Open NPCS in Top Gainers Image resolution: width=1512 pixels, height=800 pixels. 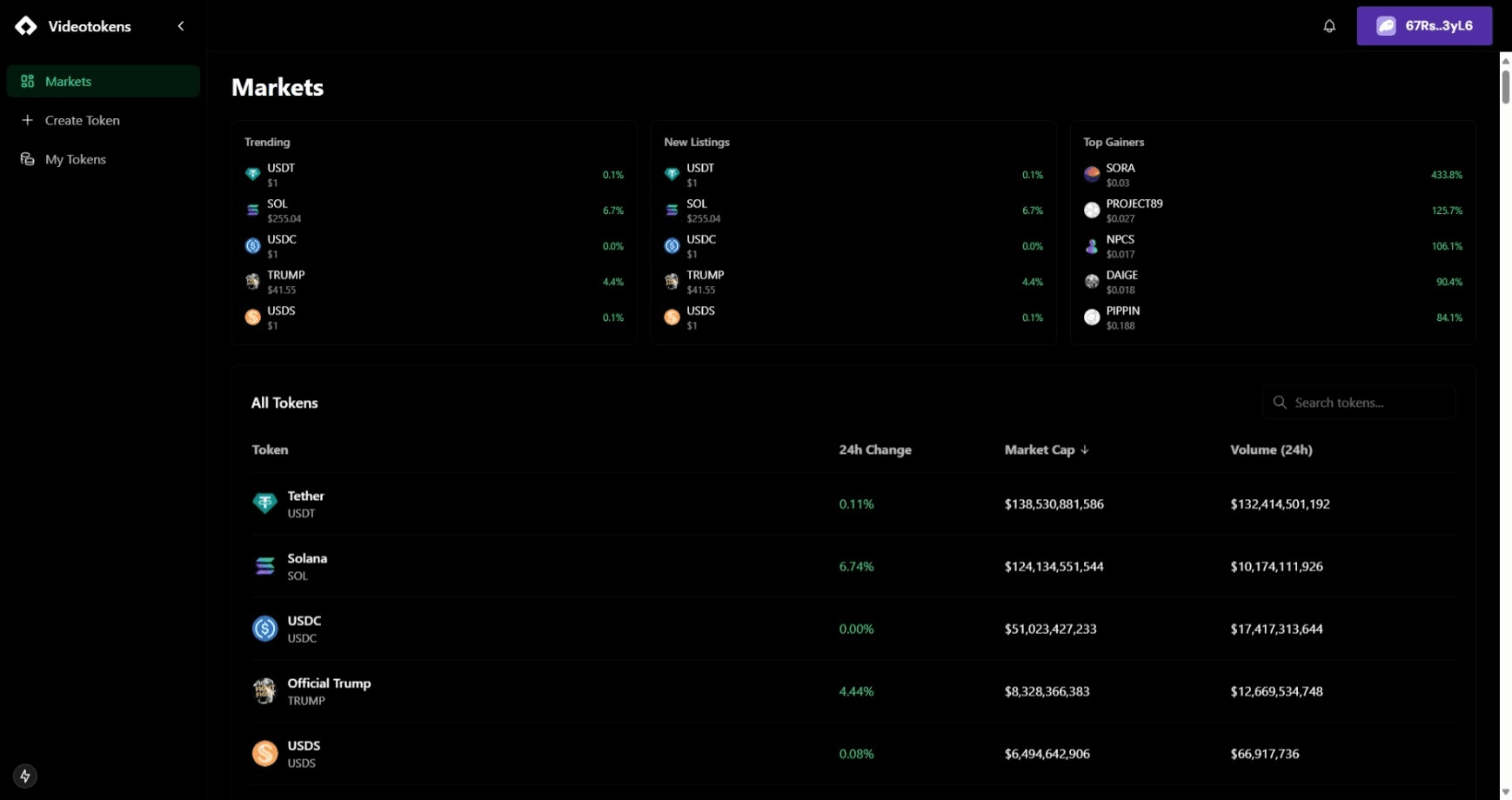click(x=1273, y=246)
